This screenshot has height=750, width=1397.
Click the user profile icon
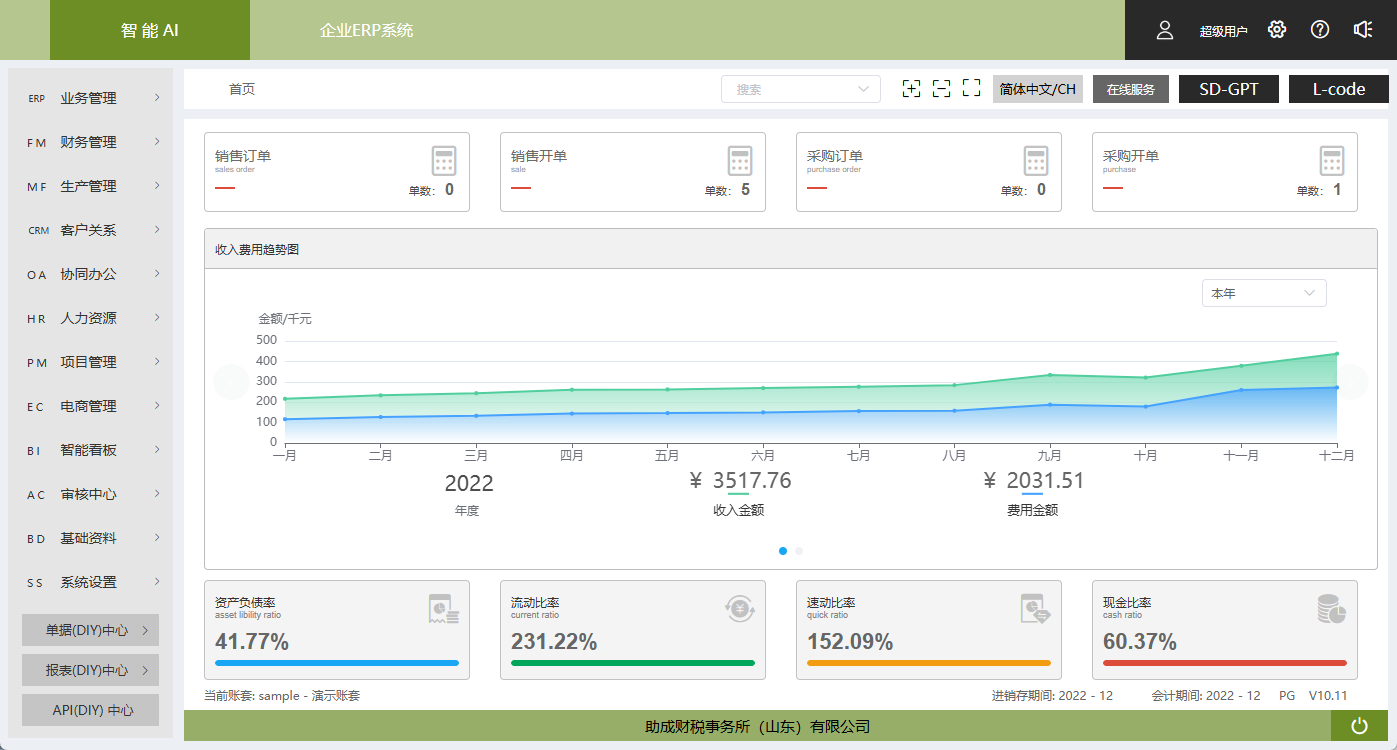[1164, 30]
